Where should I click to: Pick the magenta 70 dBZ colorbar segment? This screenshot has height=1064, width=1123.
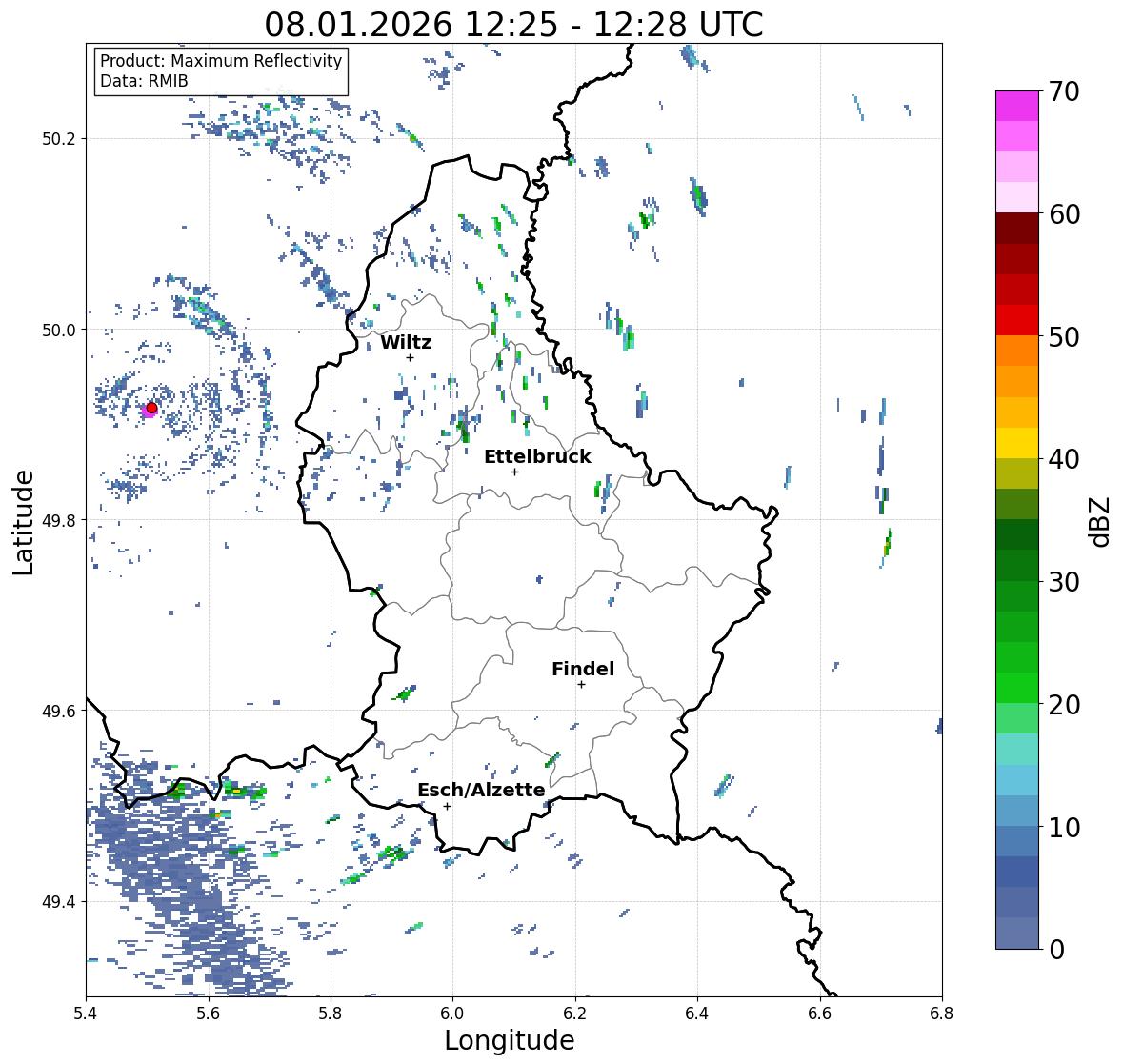point(1017,106)
